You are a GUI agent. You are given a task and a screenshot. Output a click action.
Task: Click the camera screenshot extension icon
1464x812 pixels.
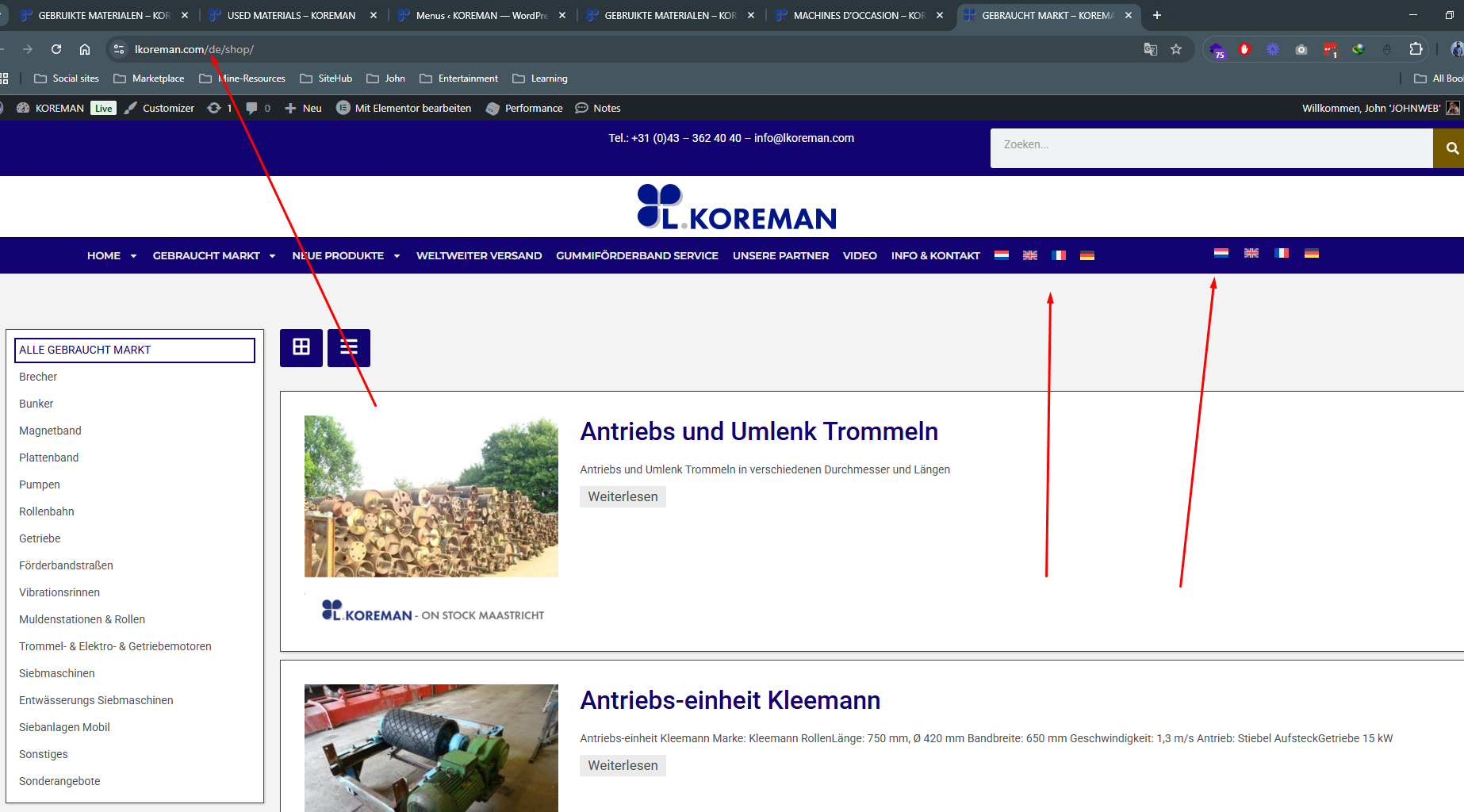pos(1301,49)
